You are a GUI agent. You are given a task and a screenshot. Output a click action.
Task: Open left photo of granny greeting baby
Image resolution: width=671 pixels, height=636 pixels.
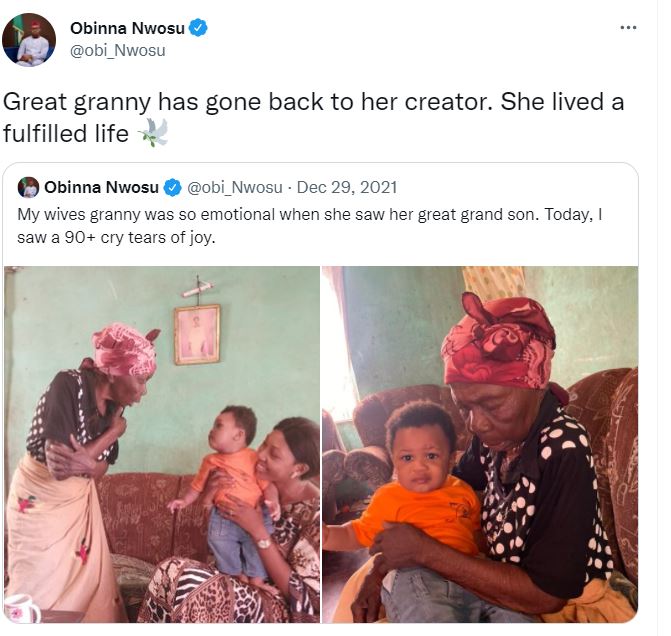162,444
